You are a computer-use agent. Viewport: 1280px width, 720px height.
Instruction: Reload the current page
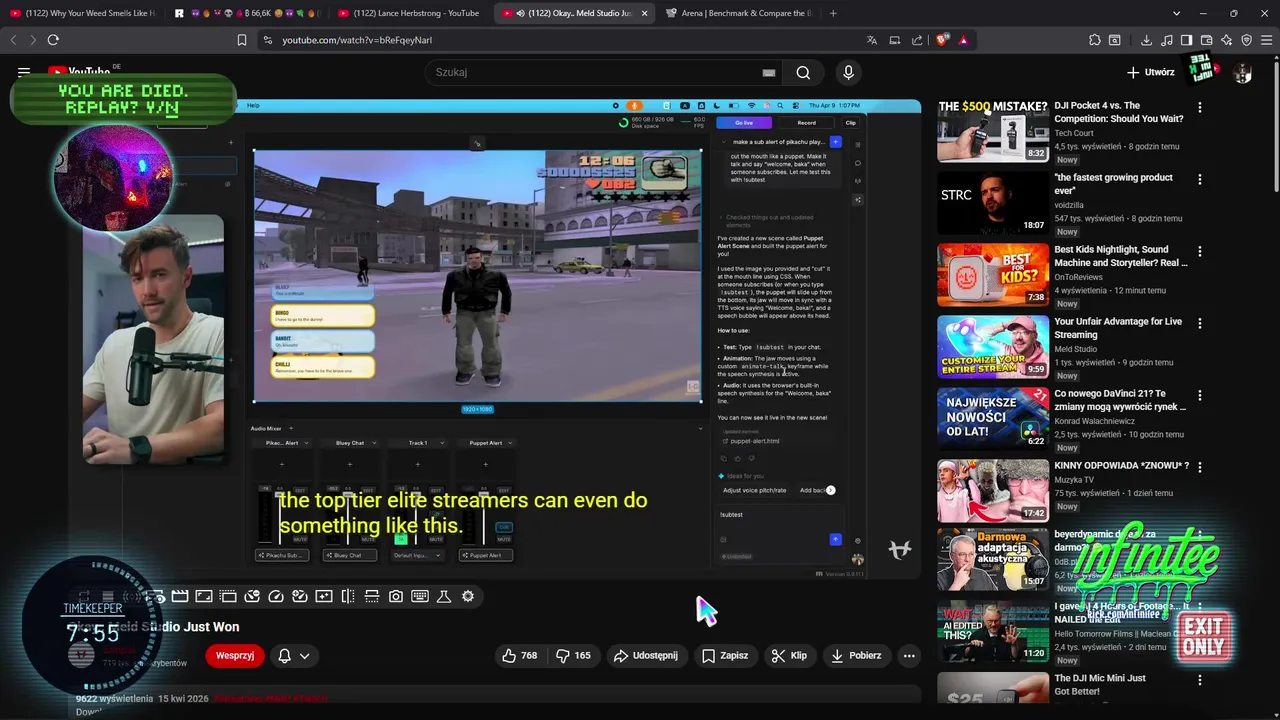click(53, 40)
